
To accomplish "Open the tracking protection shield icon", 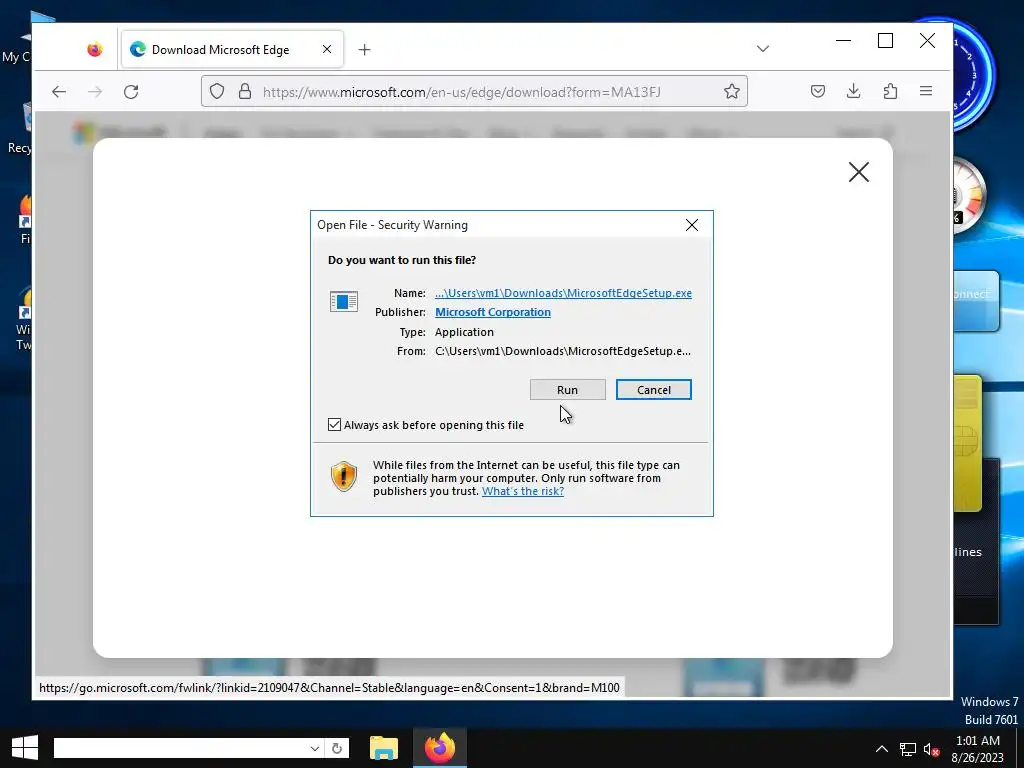I will [217, 91].
